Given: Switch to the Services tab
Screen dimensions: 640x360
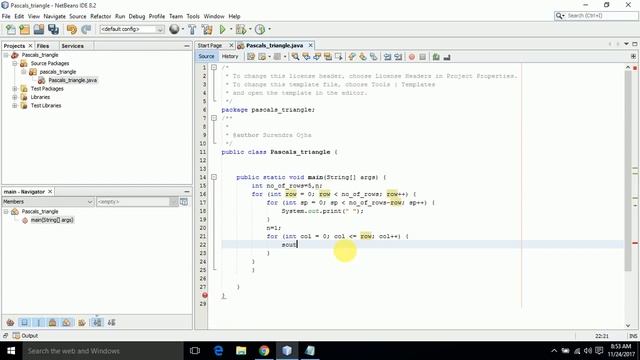Looking at the screenshot, I should (73, 46).
